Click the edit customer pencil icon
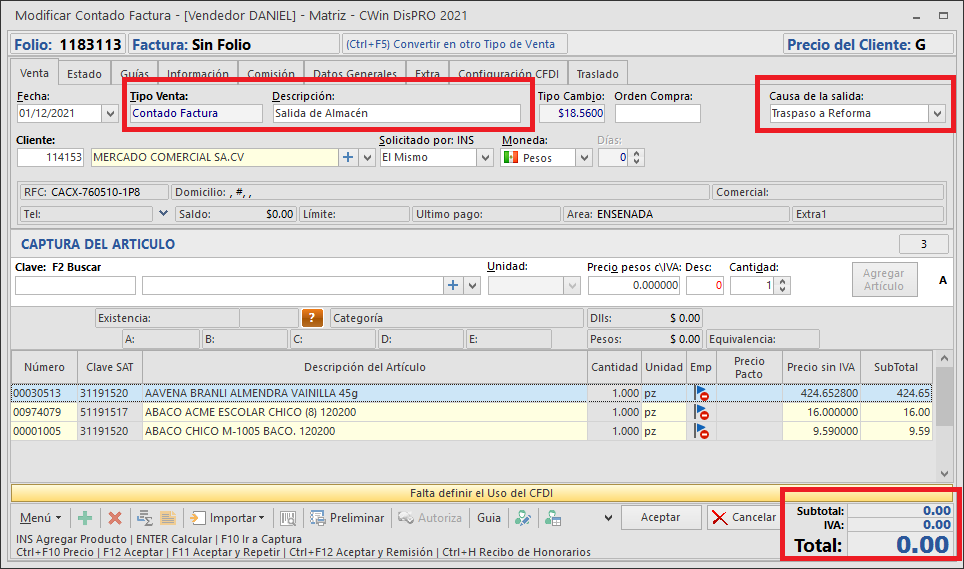Screen dimensions: 964x569 click(523, 518)
